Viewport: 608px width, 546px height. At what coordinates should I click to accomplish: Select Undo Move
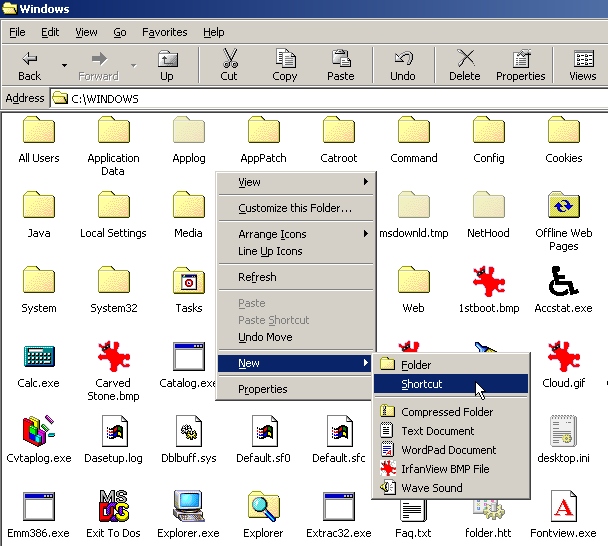(x=295, y=337)
